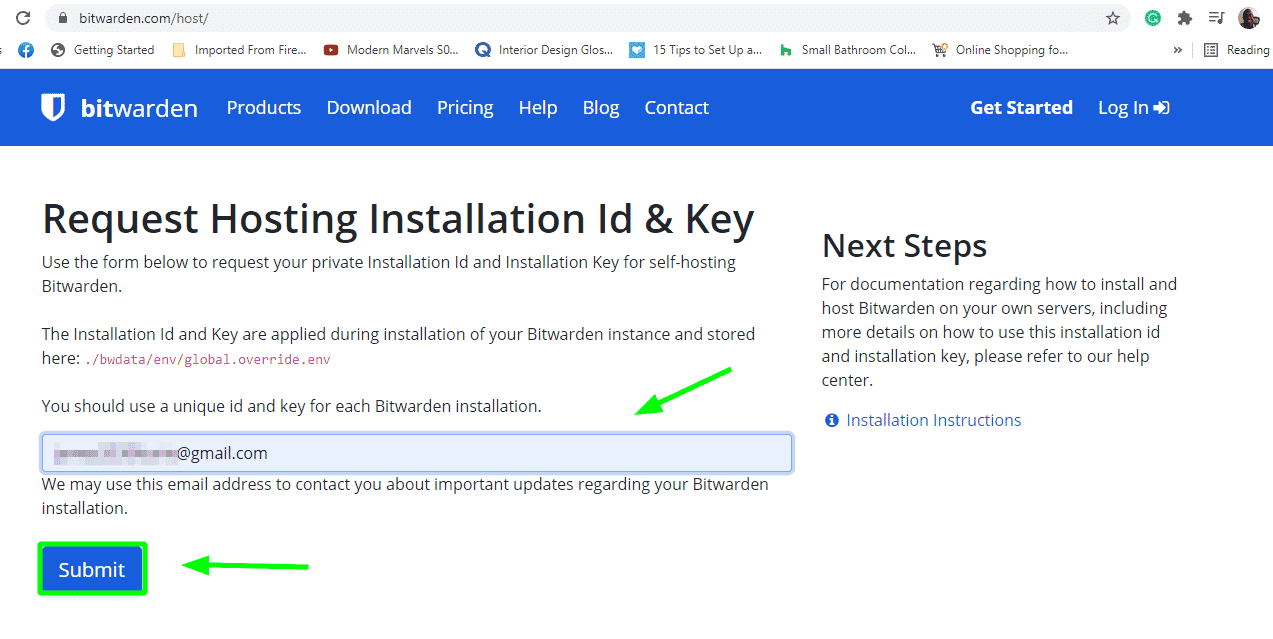
Task: Go to the Download page
Action: click(369, 108)
